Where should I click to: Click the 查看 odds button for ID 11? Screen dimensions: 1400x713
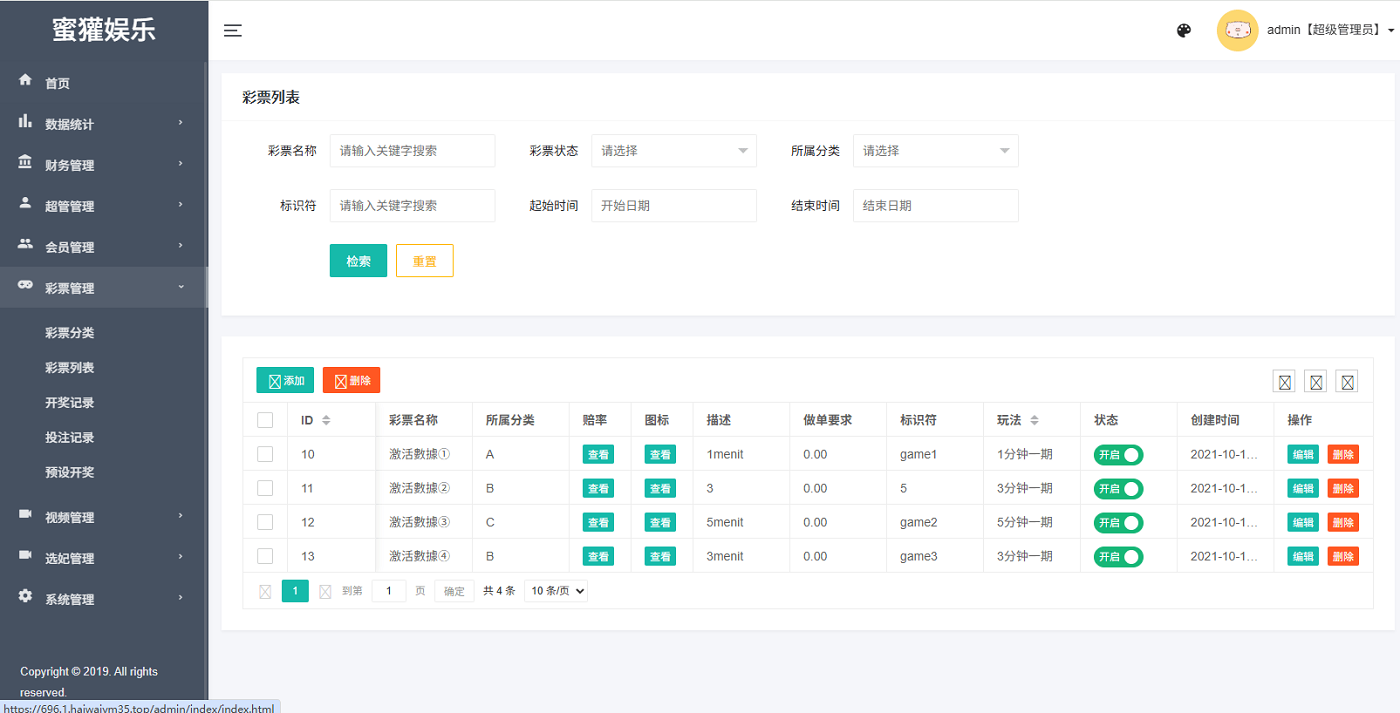coord(598,489)
